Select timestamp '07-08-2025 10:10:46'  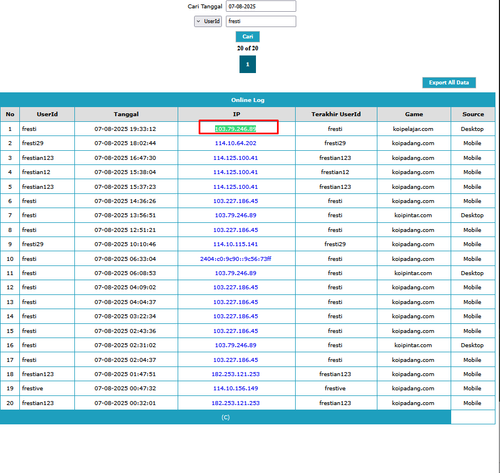click(125, 244)
